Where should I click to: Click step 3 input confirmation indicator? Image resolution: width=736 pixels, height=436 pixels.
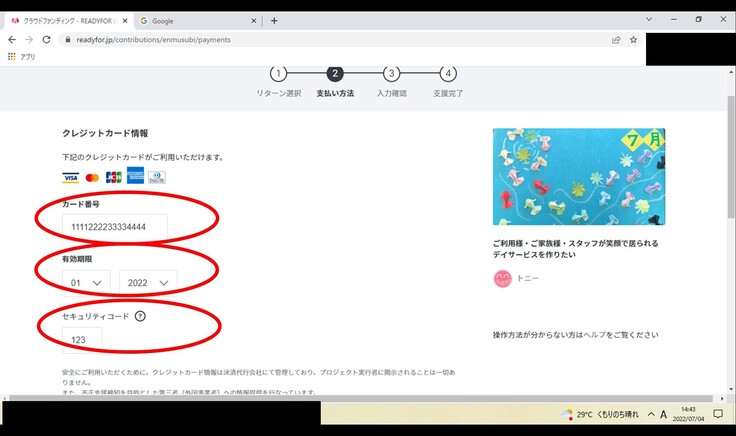(392, 73)
